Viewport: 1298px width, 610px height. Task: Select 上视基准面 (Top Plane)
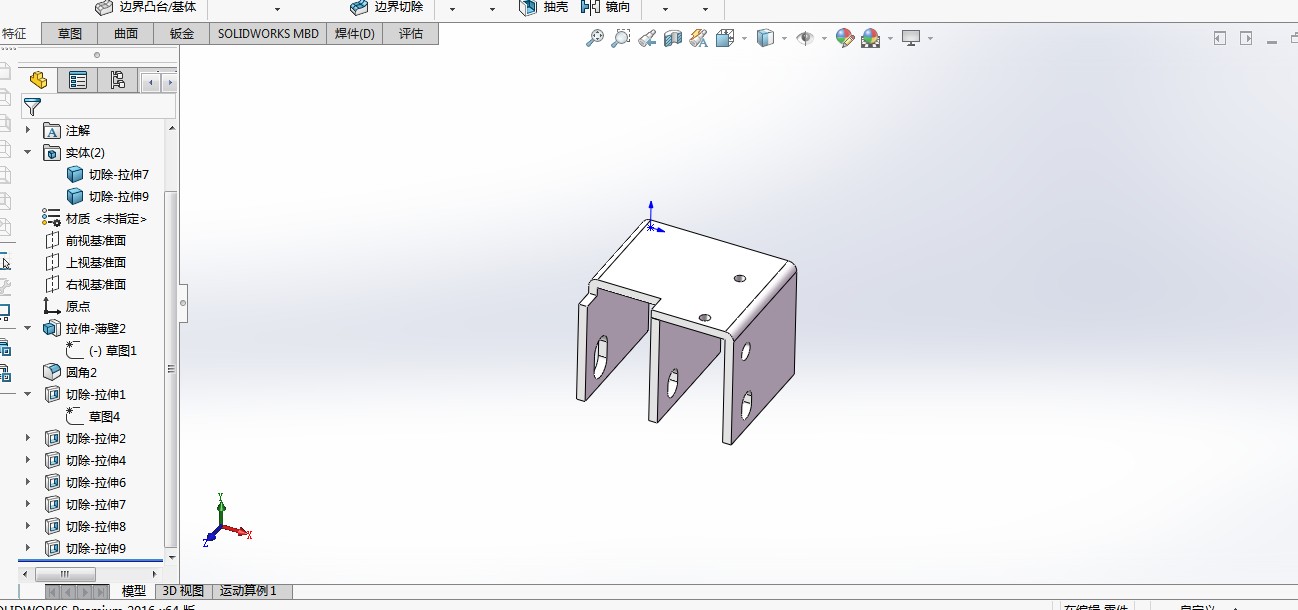click(x=85, y=262)
